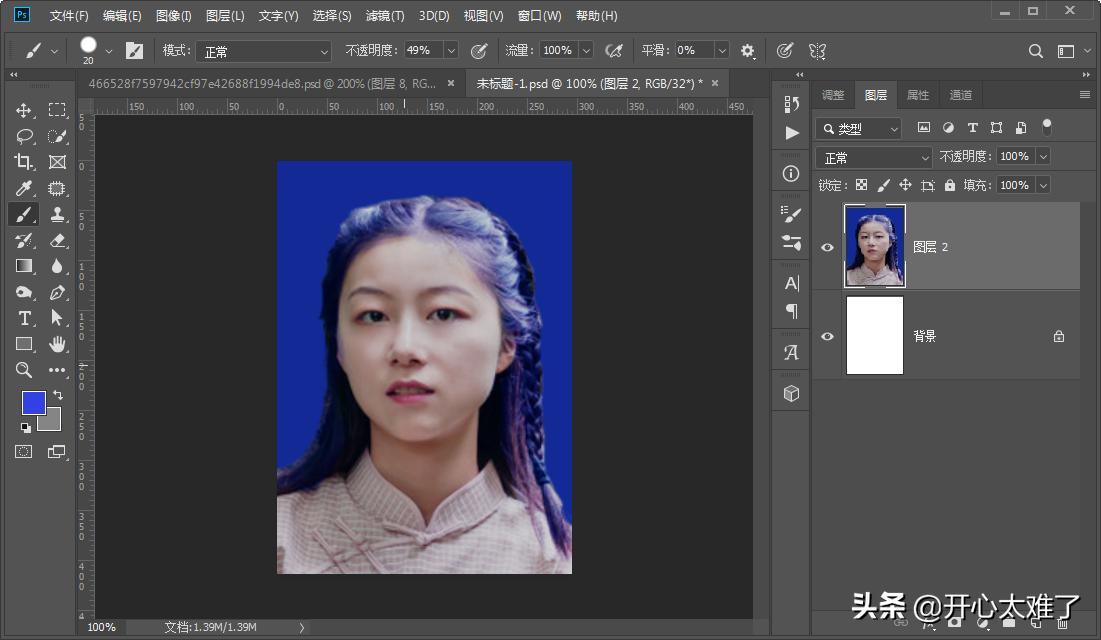Select the Lasso tool
This screenshot has width=1101, height=640.
[x=25, y=136]
